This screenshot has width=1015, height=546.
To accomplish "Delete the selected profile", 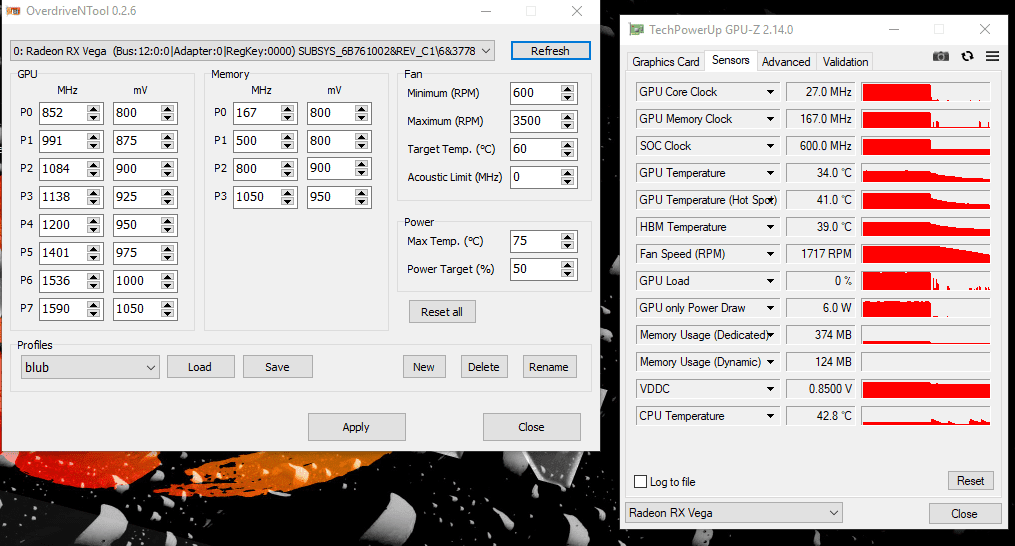I will point(484,367).
